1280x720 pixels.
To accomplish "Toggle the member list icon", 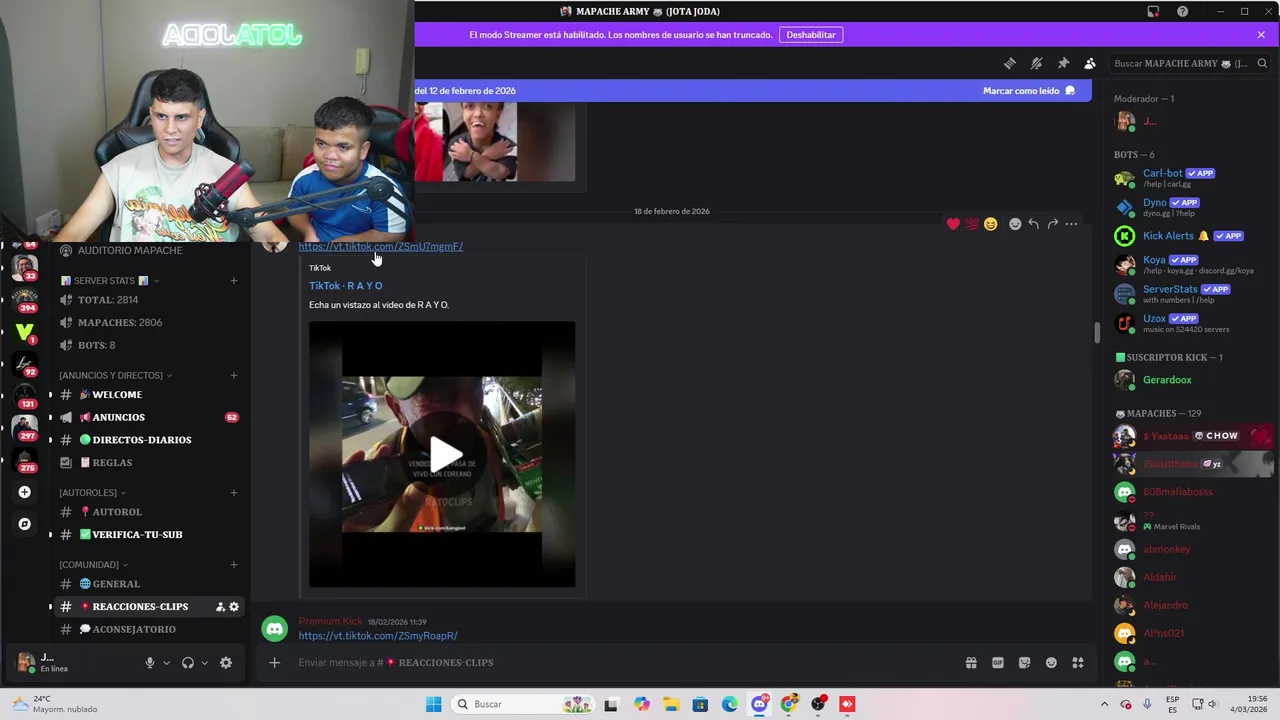I will pos(1090,63).
